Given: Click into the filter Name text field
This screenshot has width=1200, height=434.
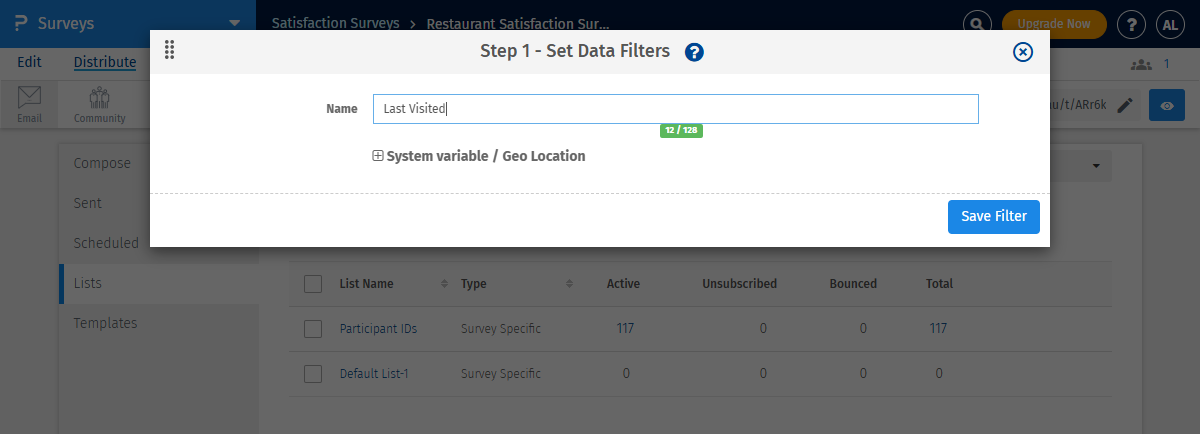Looking at the screenshot, I should (x=675, y=109).
